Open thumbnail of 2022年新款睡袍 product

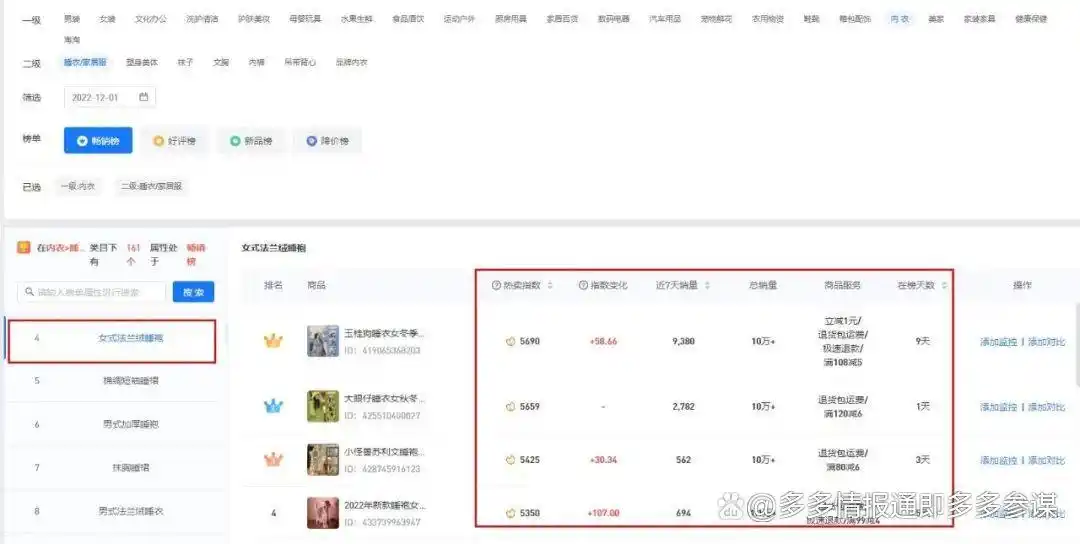323,513
